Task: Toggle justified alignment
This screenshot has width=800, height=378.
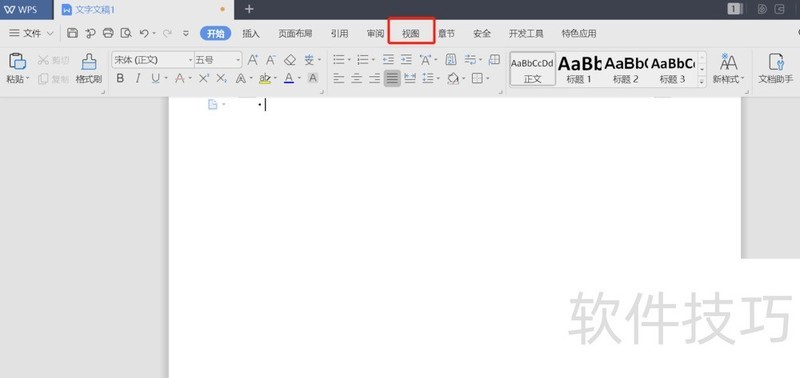Action: click(392, 79)
